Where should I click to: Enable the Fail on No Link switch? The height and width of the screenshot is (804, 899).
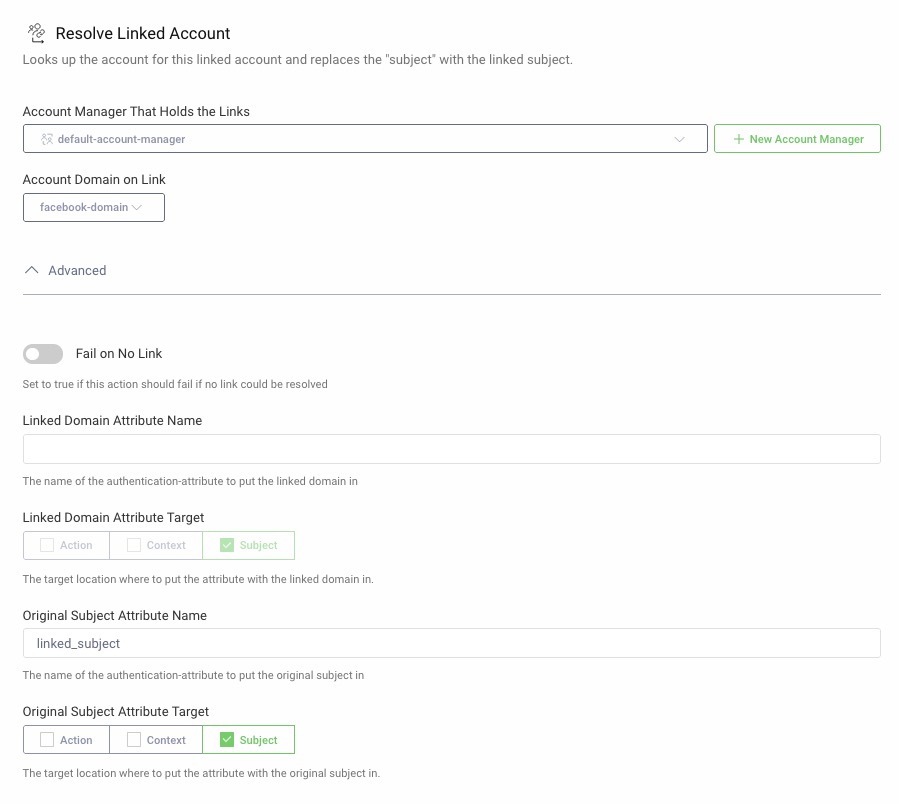pyautogui.click(x=43, y=354)
